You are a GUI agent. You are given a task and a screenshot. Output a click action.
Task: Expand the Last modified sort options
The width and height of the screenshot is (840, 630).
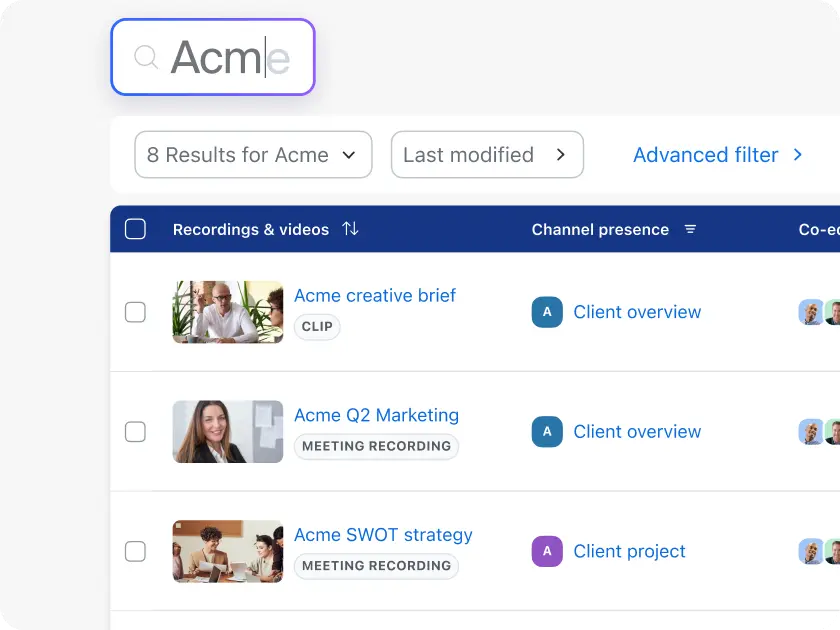click(487, 154)
